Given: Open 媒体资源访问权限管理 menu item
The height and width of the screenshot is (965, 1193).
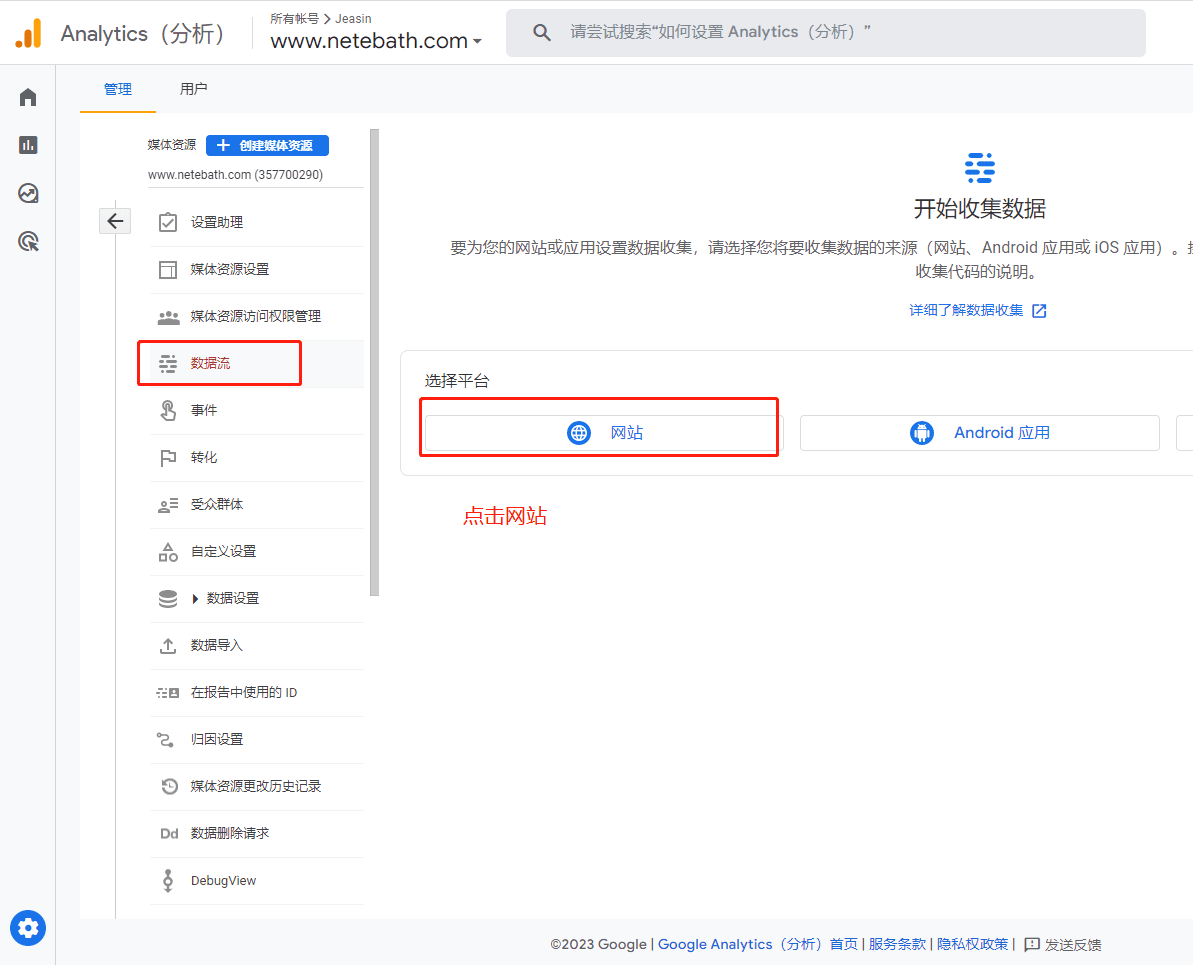Looking at the screenshot, I should point(257,317).
